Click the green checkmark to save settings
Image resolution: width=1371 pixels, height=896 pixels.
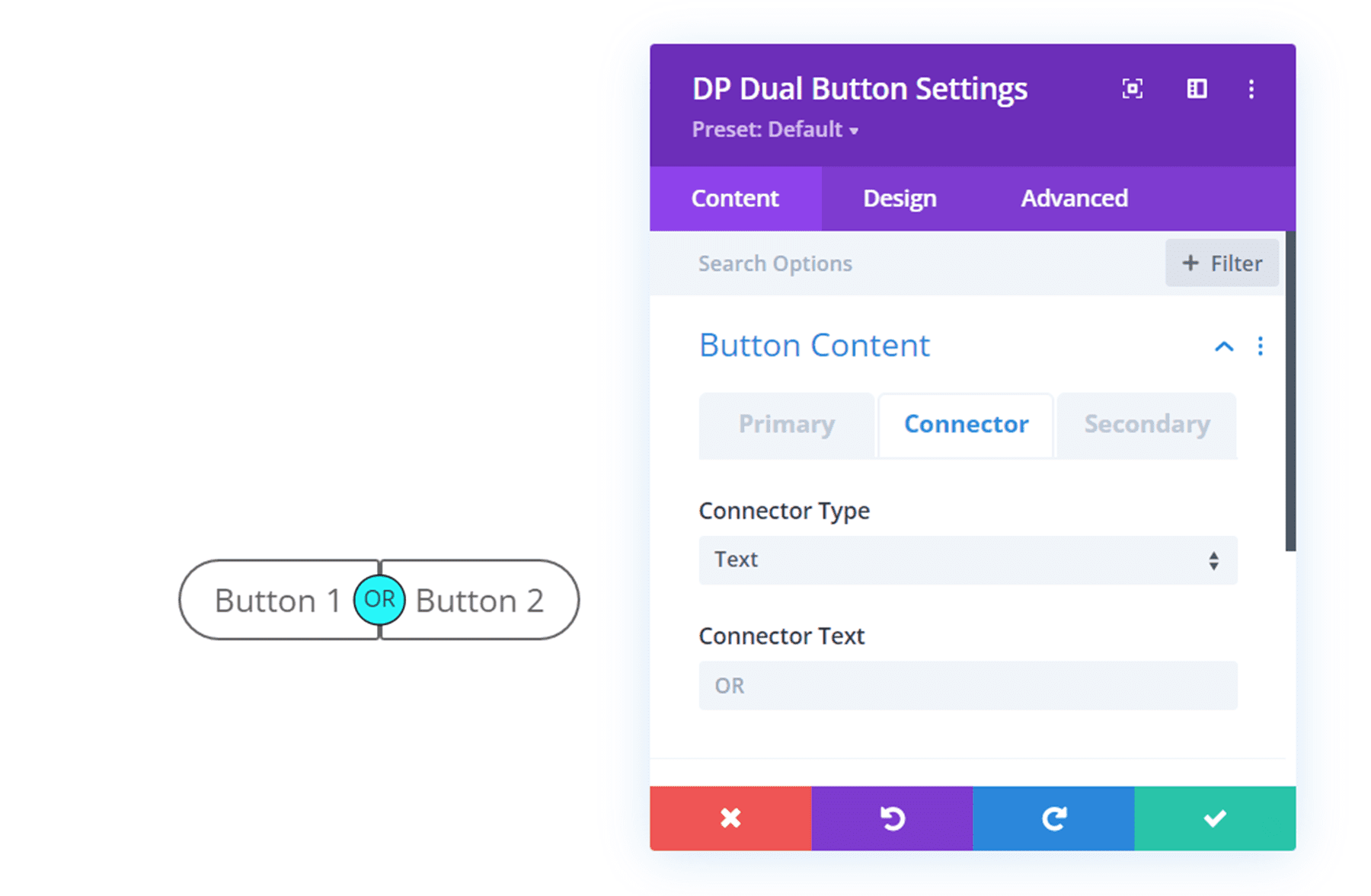(1215, 818)
